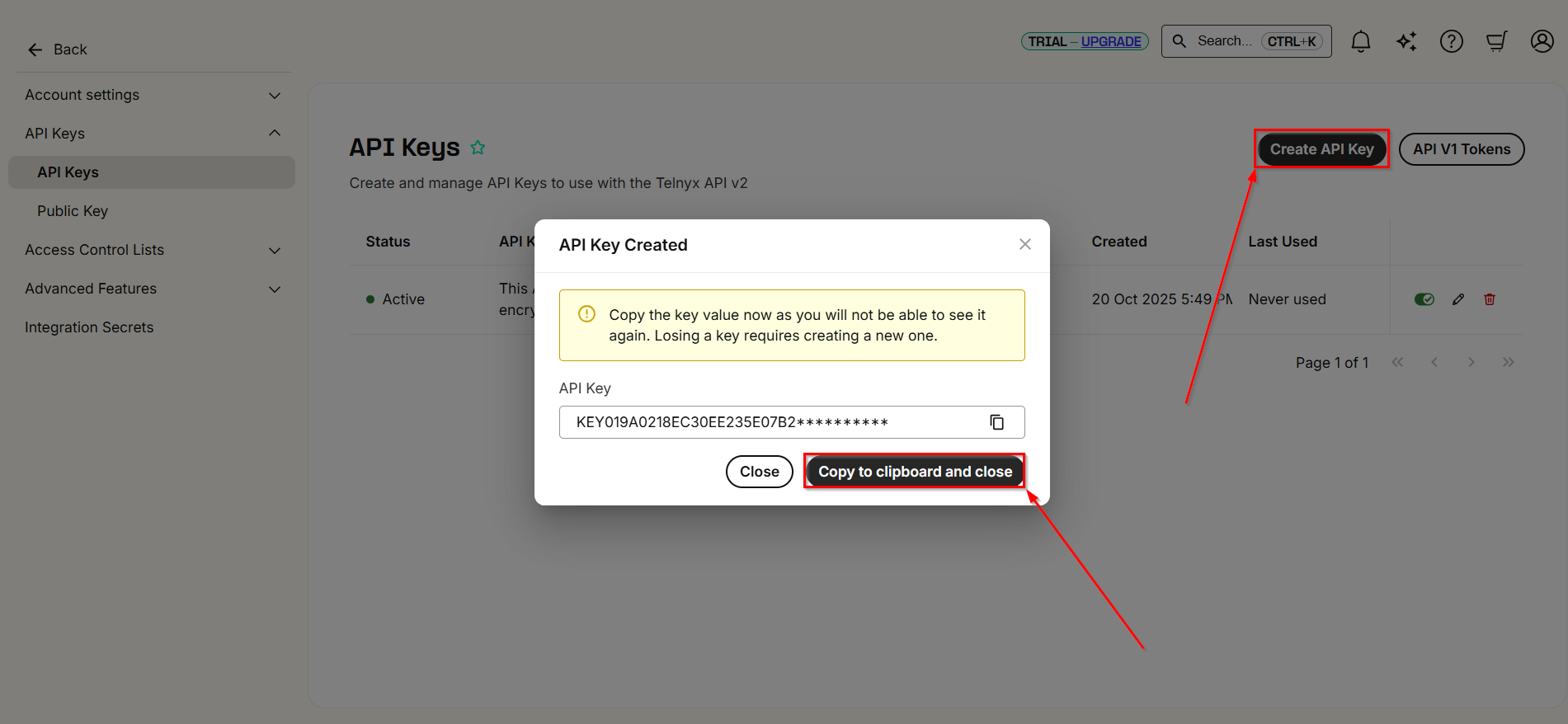Viewport: 1568px width, 724px height.
Task: Click the Search input box
Action: click(1224, 41)
